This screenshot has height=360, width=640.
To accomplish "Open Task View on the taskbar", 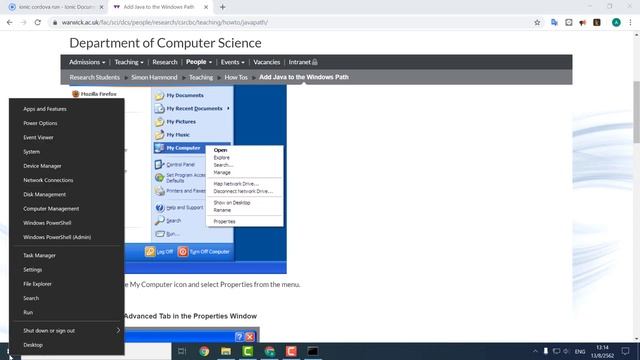I will 182,351.
